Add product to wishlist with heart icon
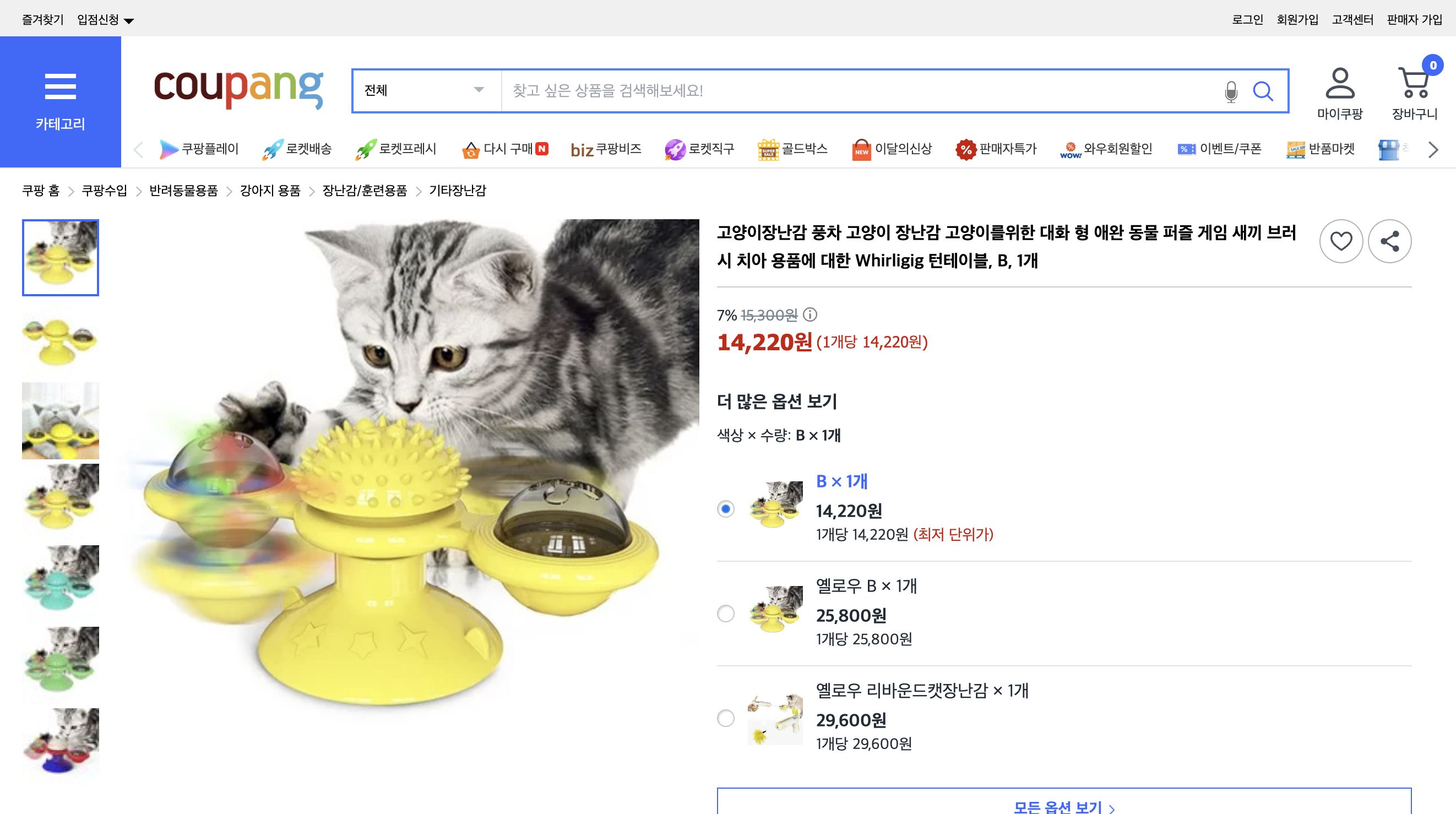Viewport: 1456px width, 814px height. (x=1341, y=240)
